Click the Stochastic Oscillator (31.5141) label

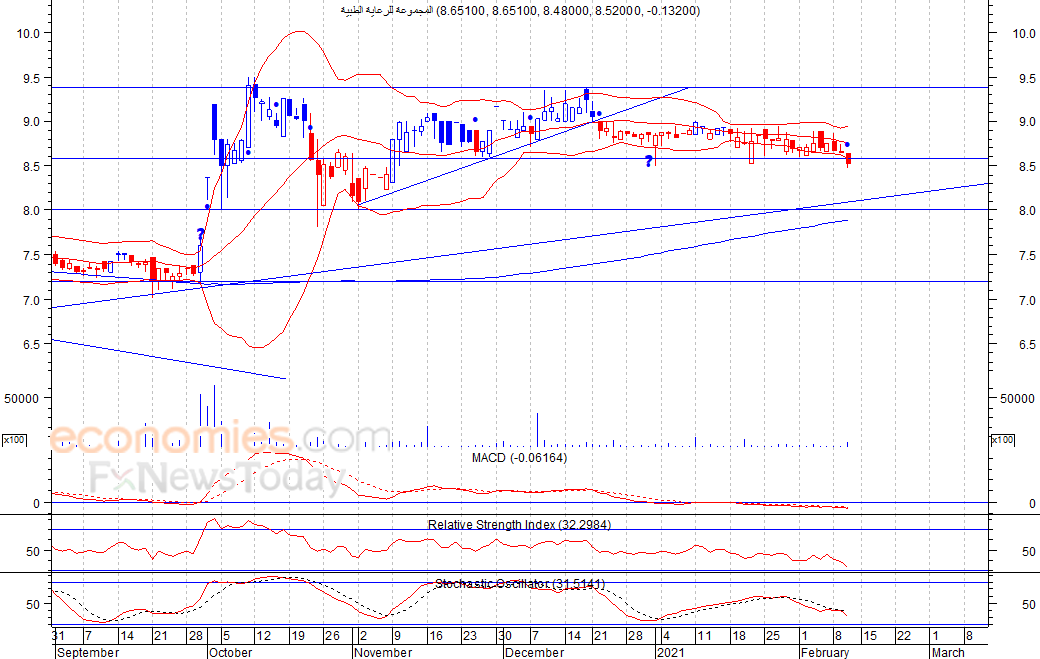point(519,583)
